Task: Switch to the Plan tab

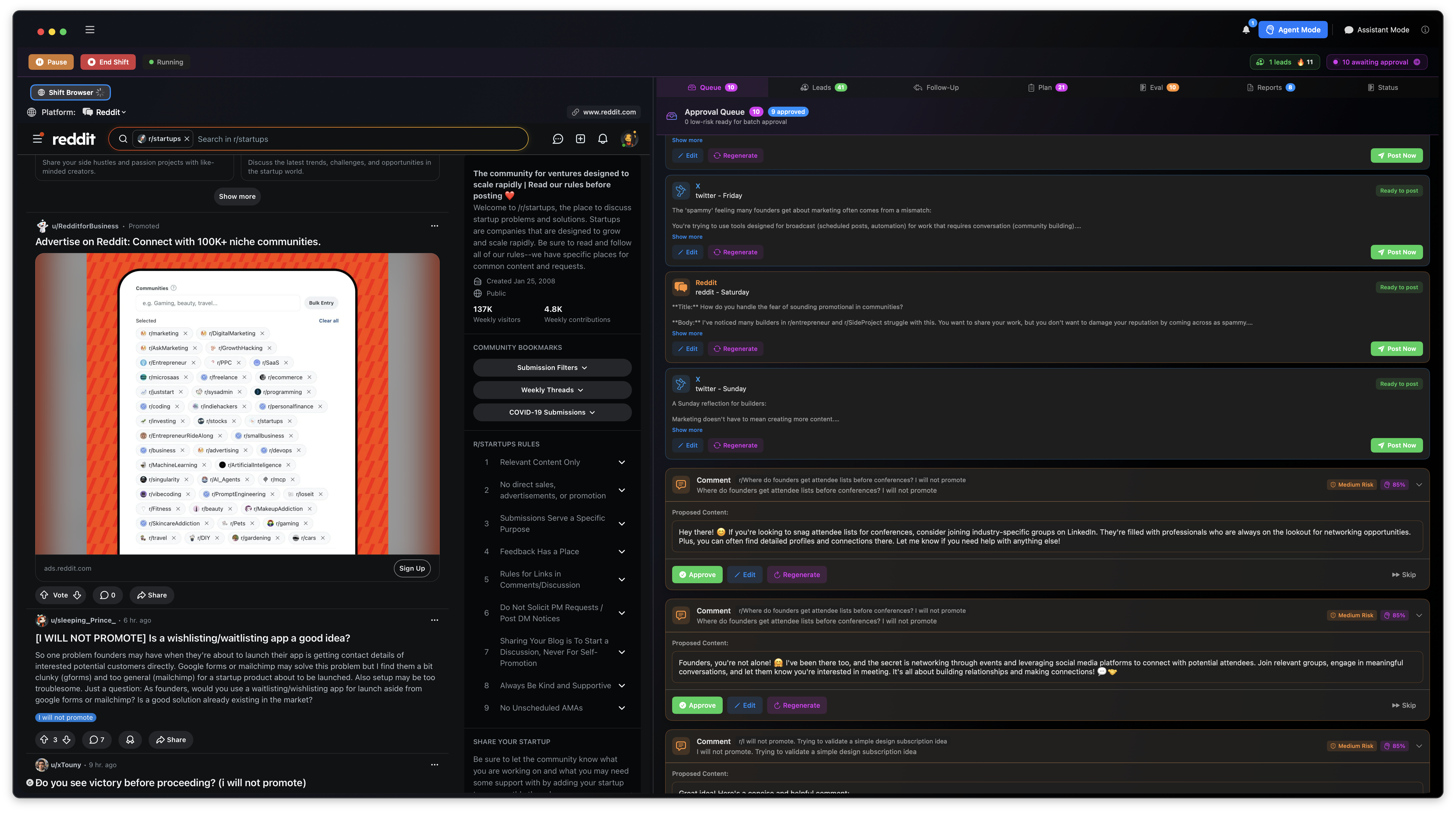Action: (1047, 88)
